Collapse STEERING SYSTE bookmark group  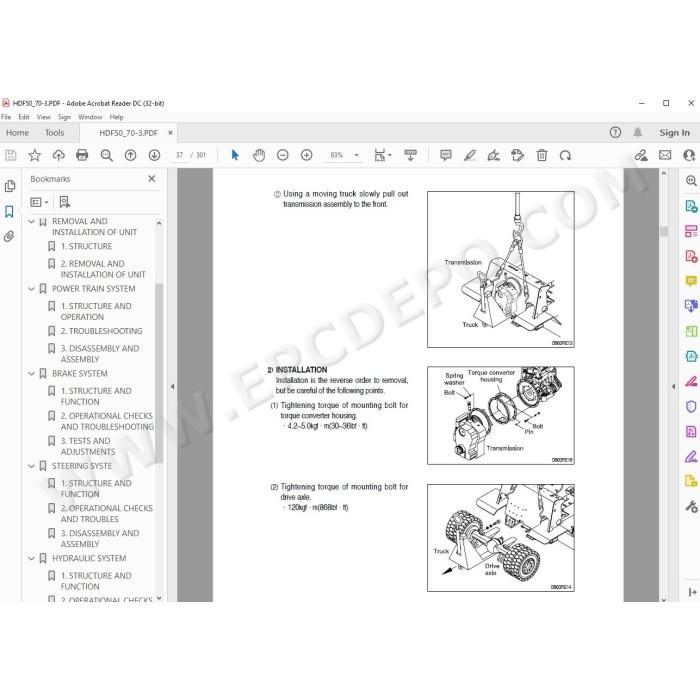31,467
